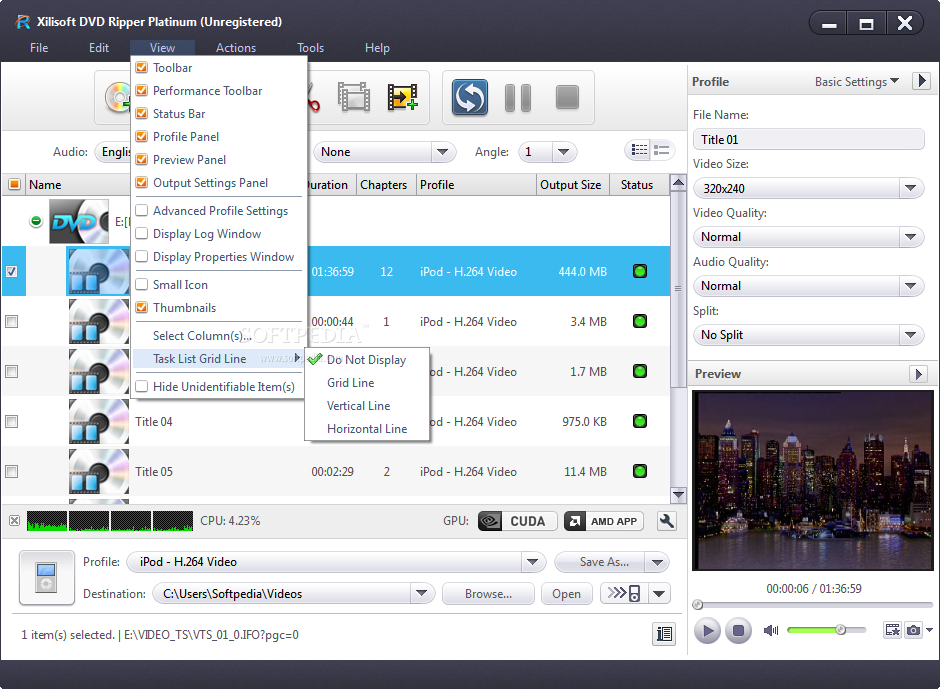Collapse the Preview panel arrow

tap(918, 374)
